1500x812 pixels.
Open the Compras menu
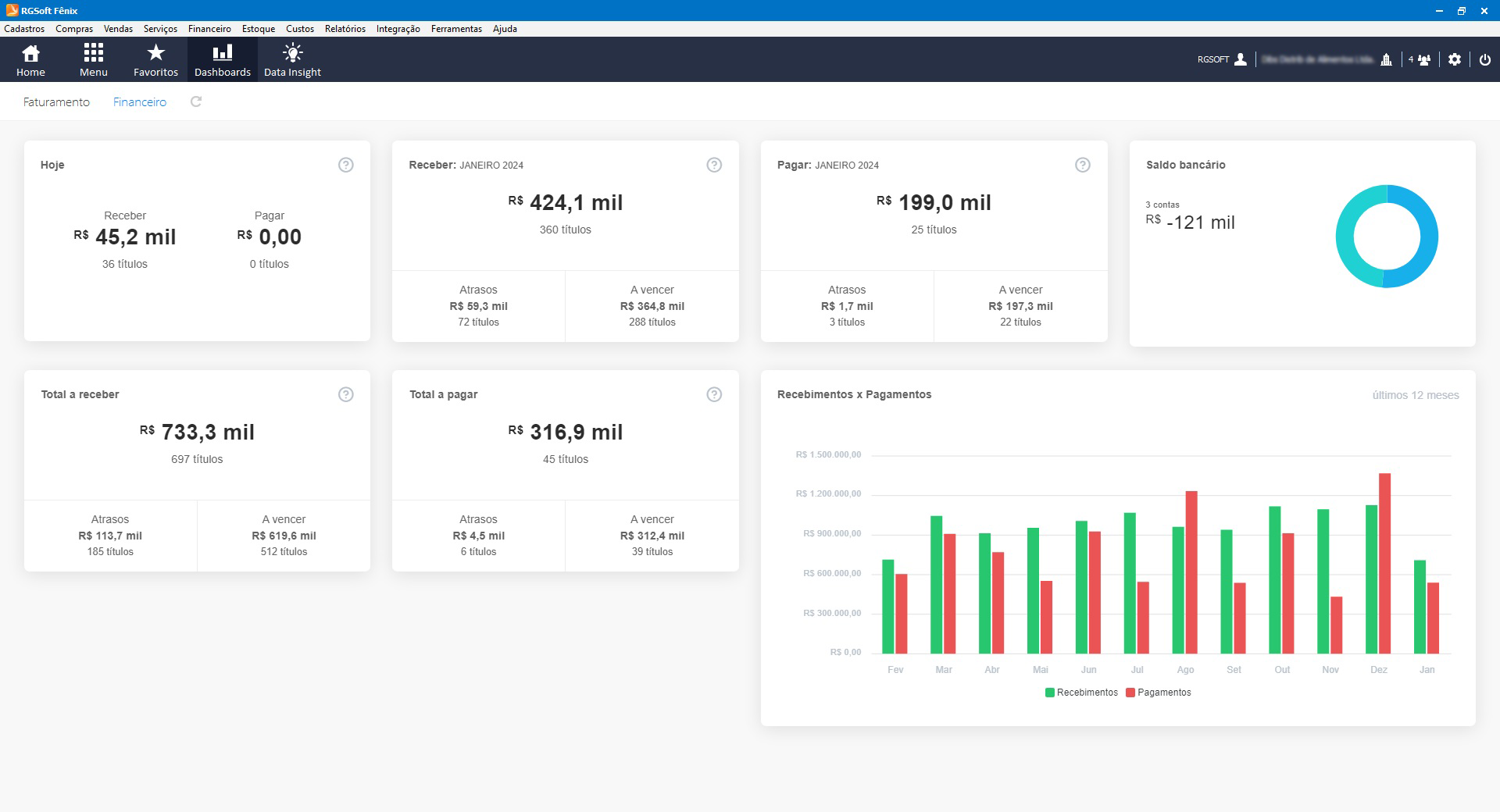[74, 29]
